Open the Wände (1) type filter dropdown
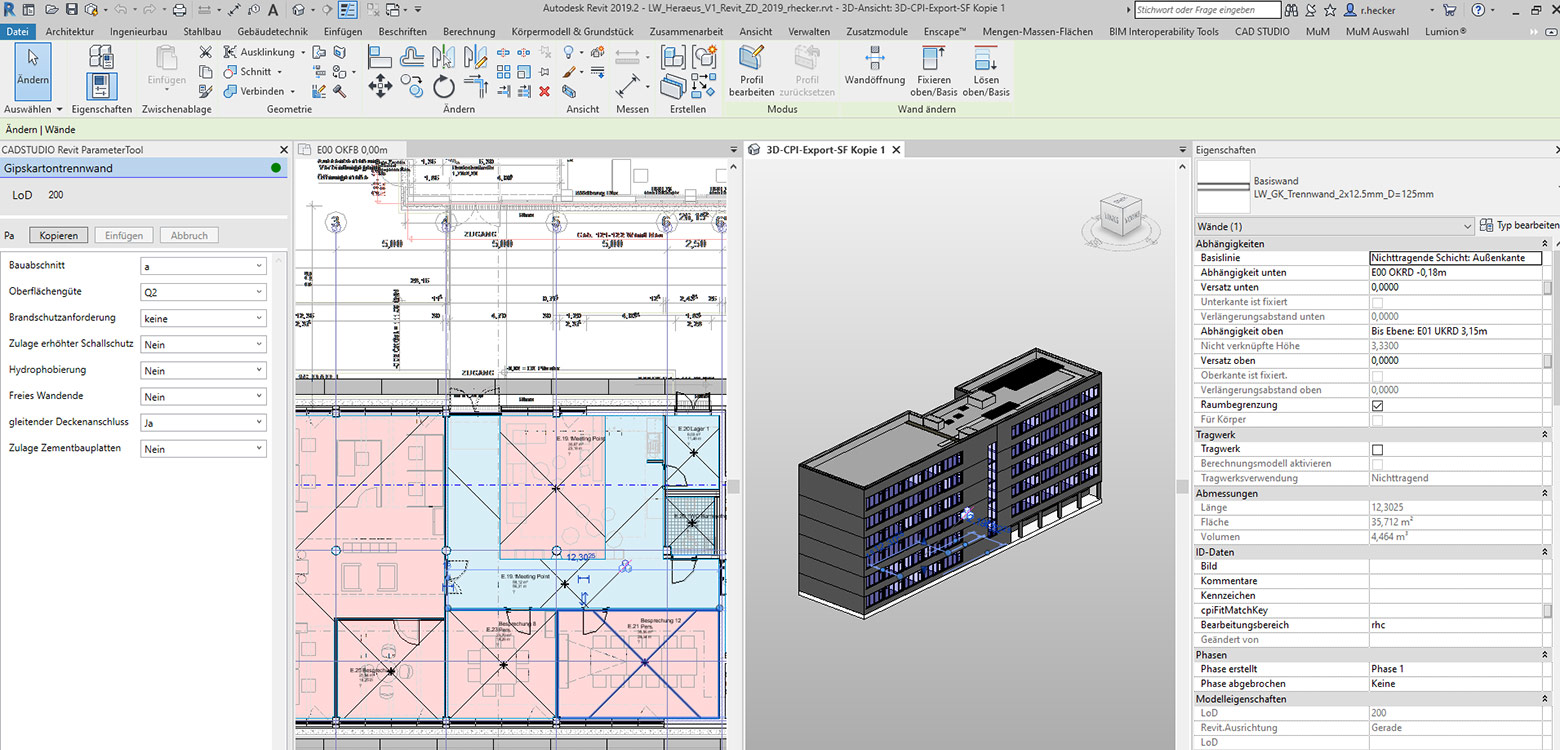Screen dimensions: 1560x750 tap(1334, 226)
